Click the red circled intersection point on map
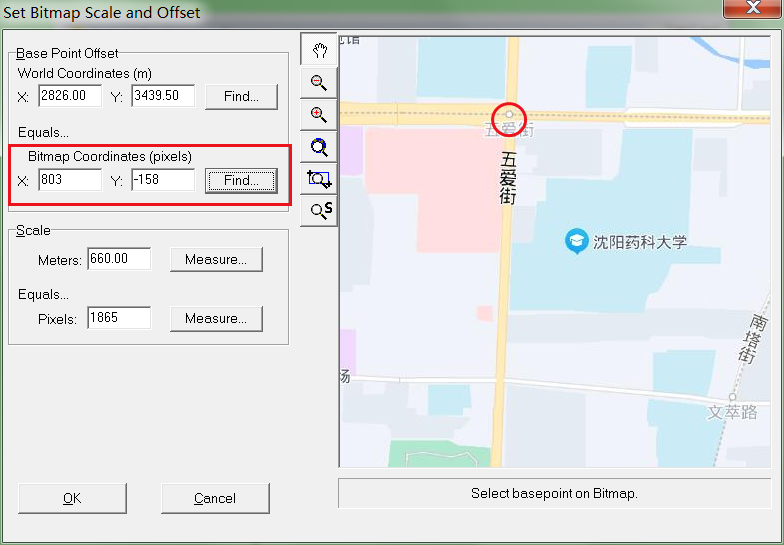Screen dimensions: 784x545 point(510,116)
